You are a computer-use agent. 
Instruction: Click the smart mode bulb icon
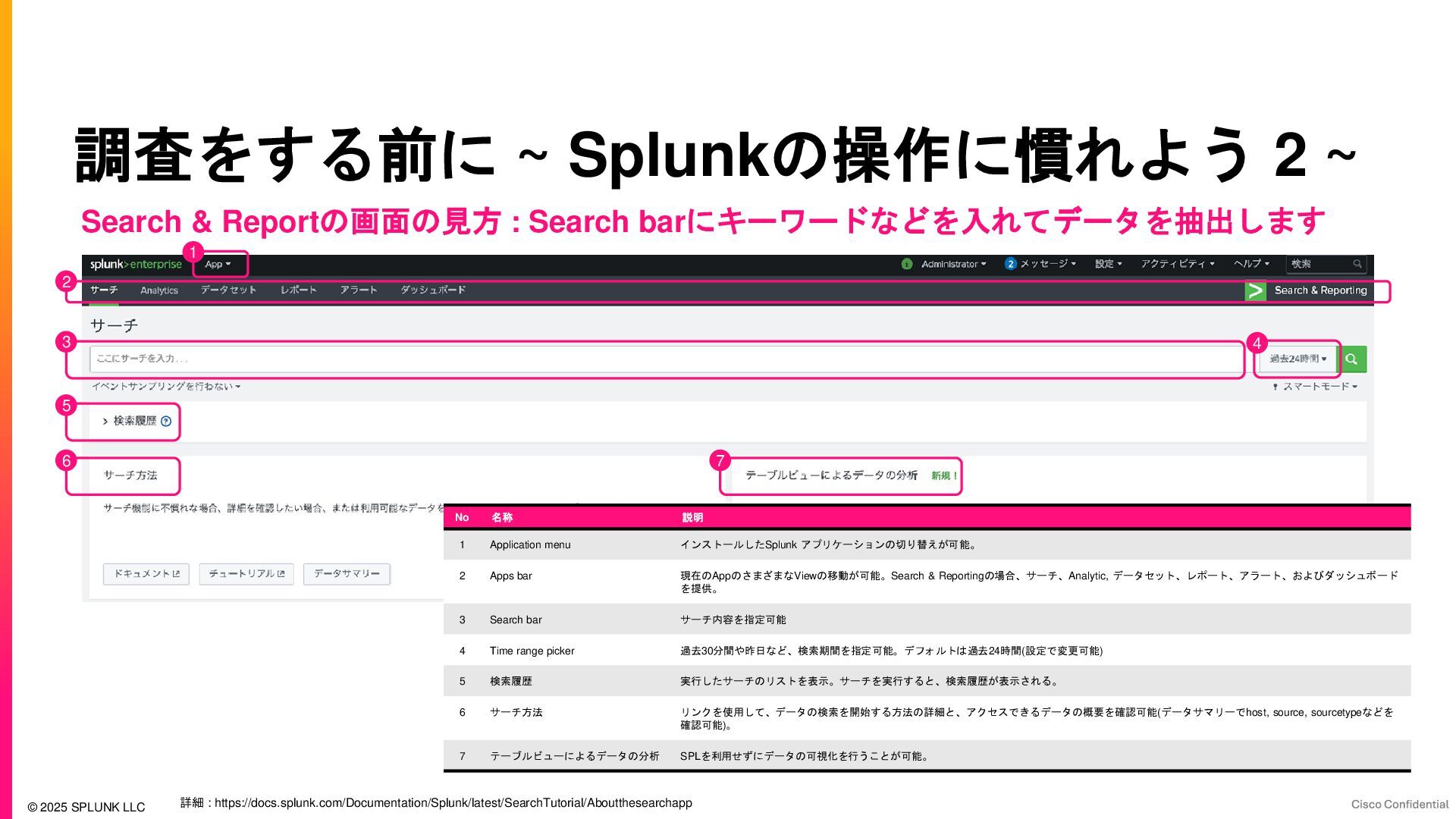1276,387
